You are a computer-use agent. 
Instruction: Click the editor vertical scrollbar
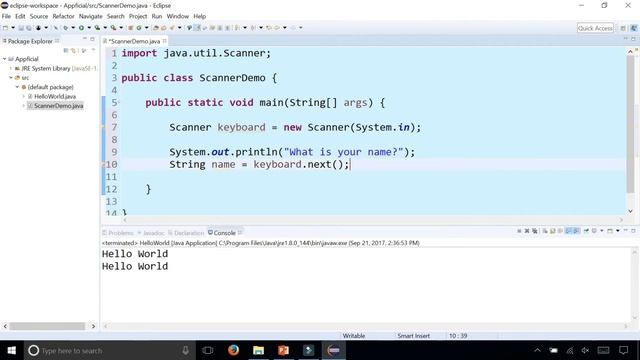630,124
